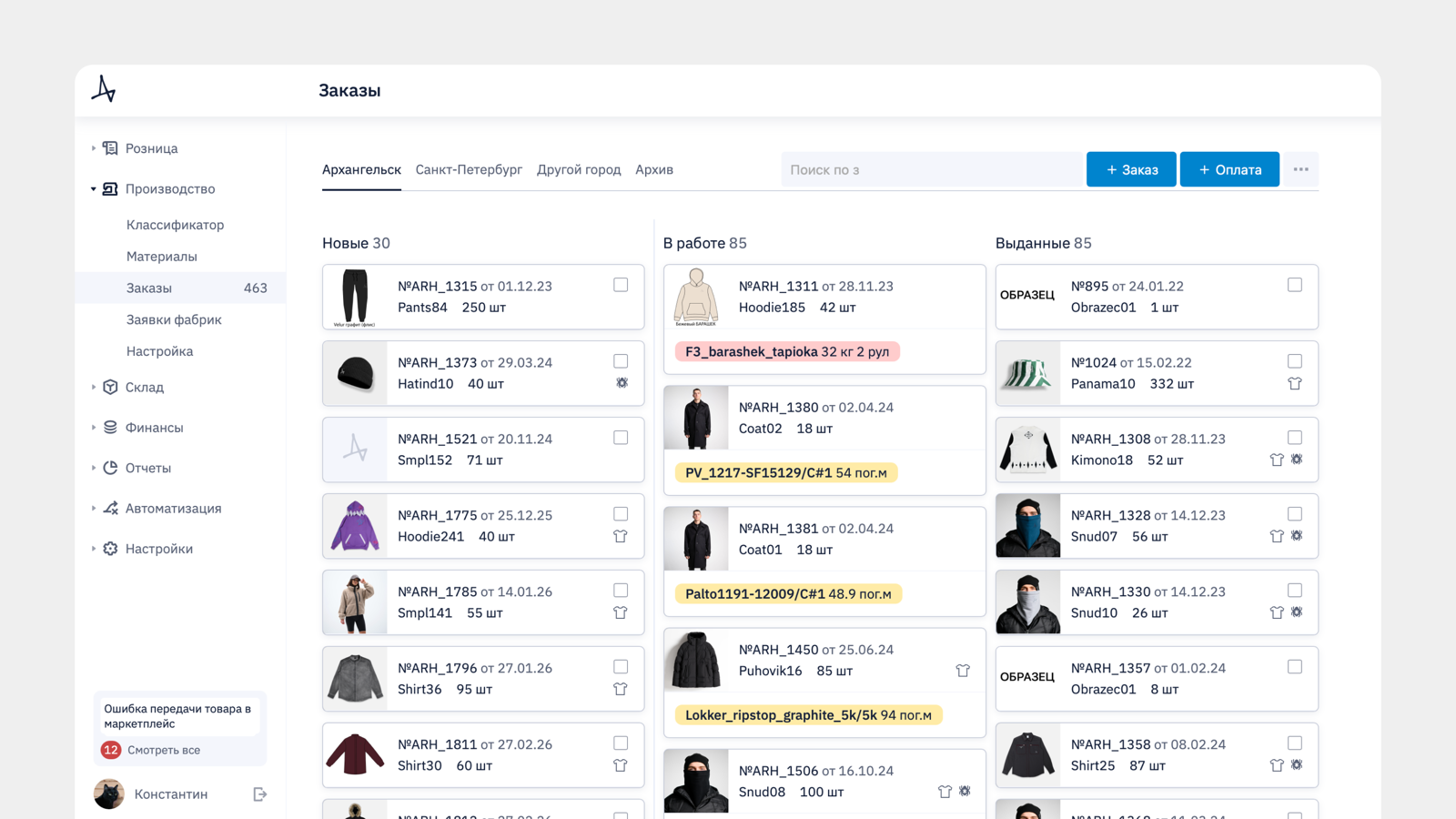Open Классификатор in the sidebar
Image resolution: width=1456 pixels, height=819 pixels.
coord(175,225)
